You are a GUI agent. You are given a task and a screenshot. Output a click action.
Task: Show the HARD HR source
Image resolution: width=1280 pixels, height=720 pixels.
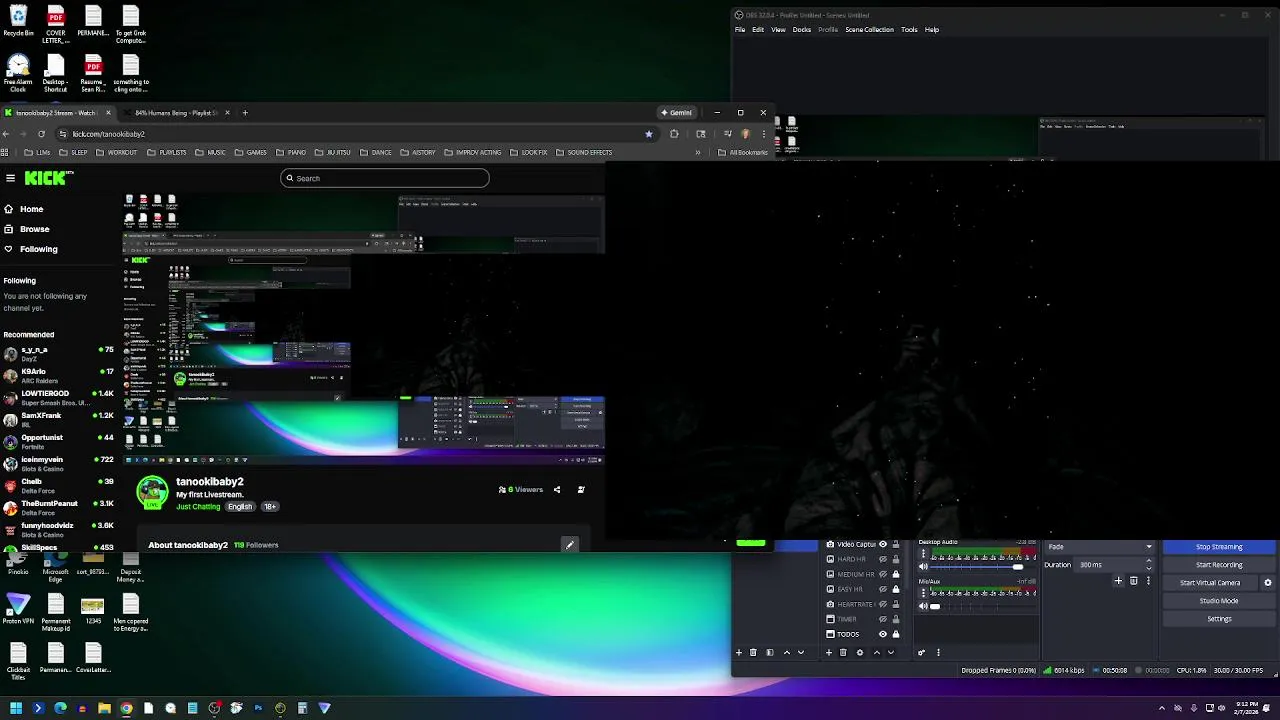883,559
